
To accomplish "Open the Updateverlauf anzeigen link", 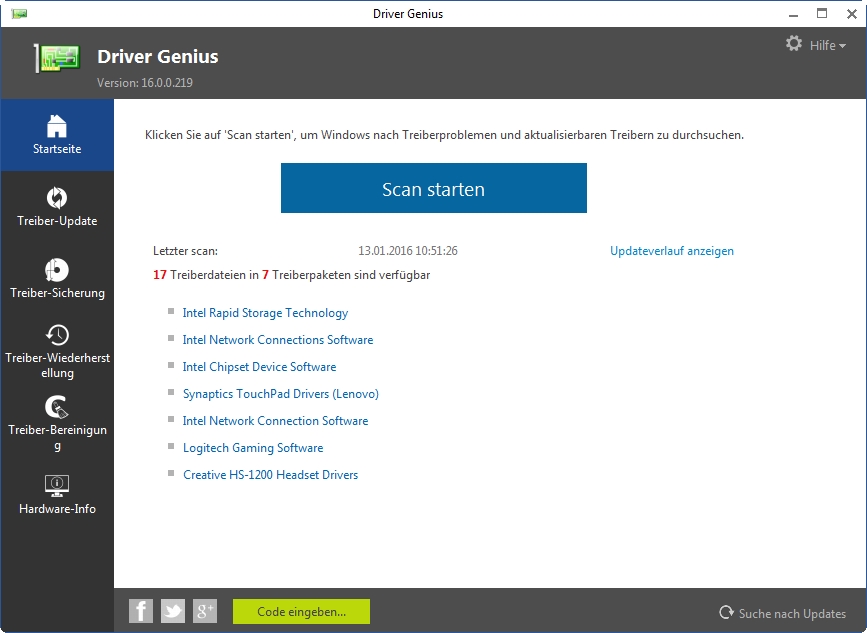I will pyautogui.click(x=672, y=251).
